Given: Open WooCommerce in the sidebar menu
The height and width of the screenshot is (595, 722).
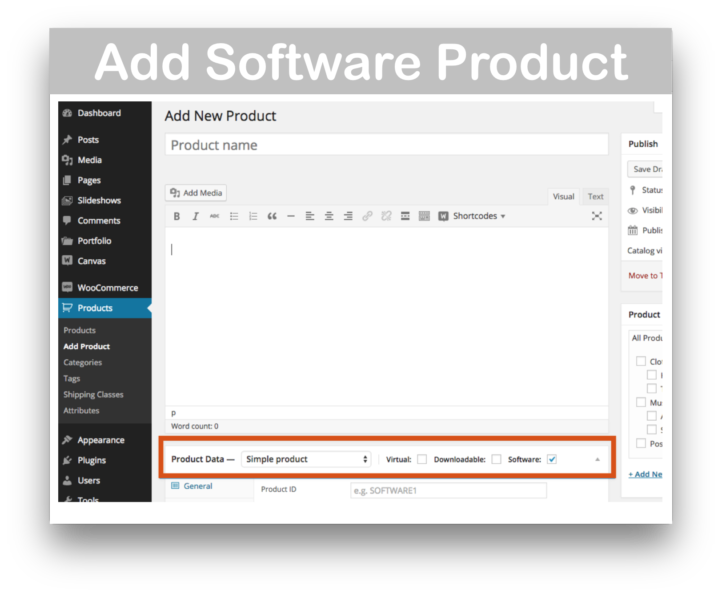Looking at the screenshot, I should point(107,287).
